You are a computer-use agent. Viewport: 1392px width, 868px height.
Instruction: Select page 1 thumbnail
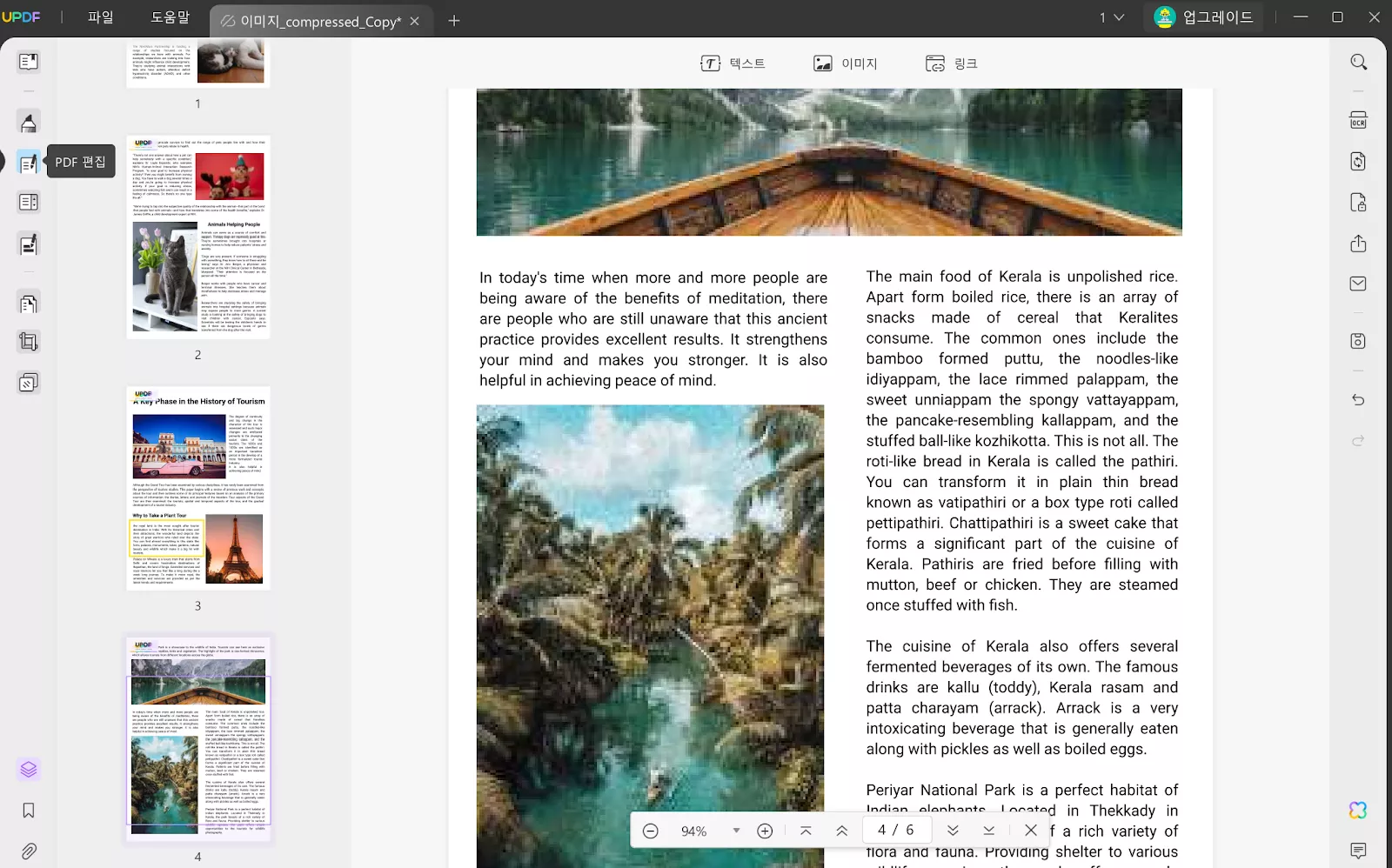point(198,62)
